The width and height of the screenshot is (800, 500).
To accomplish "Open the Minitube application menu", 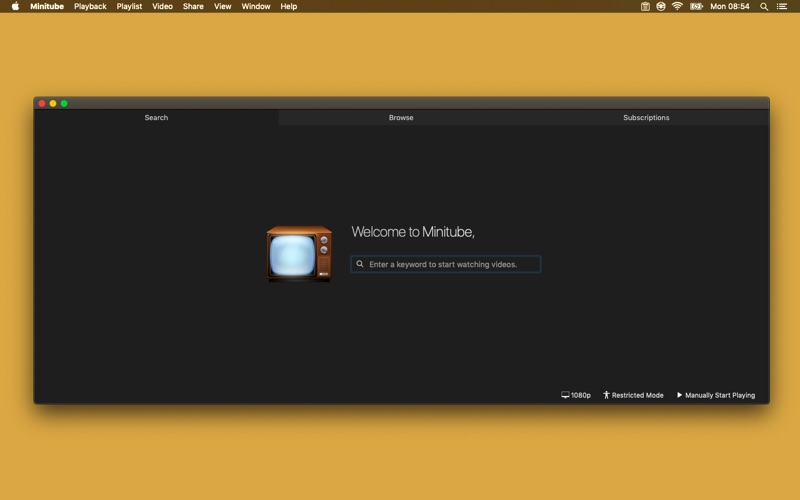I will [x=46, y=6].
